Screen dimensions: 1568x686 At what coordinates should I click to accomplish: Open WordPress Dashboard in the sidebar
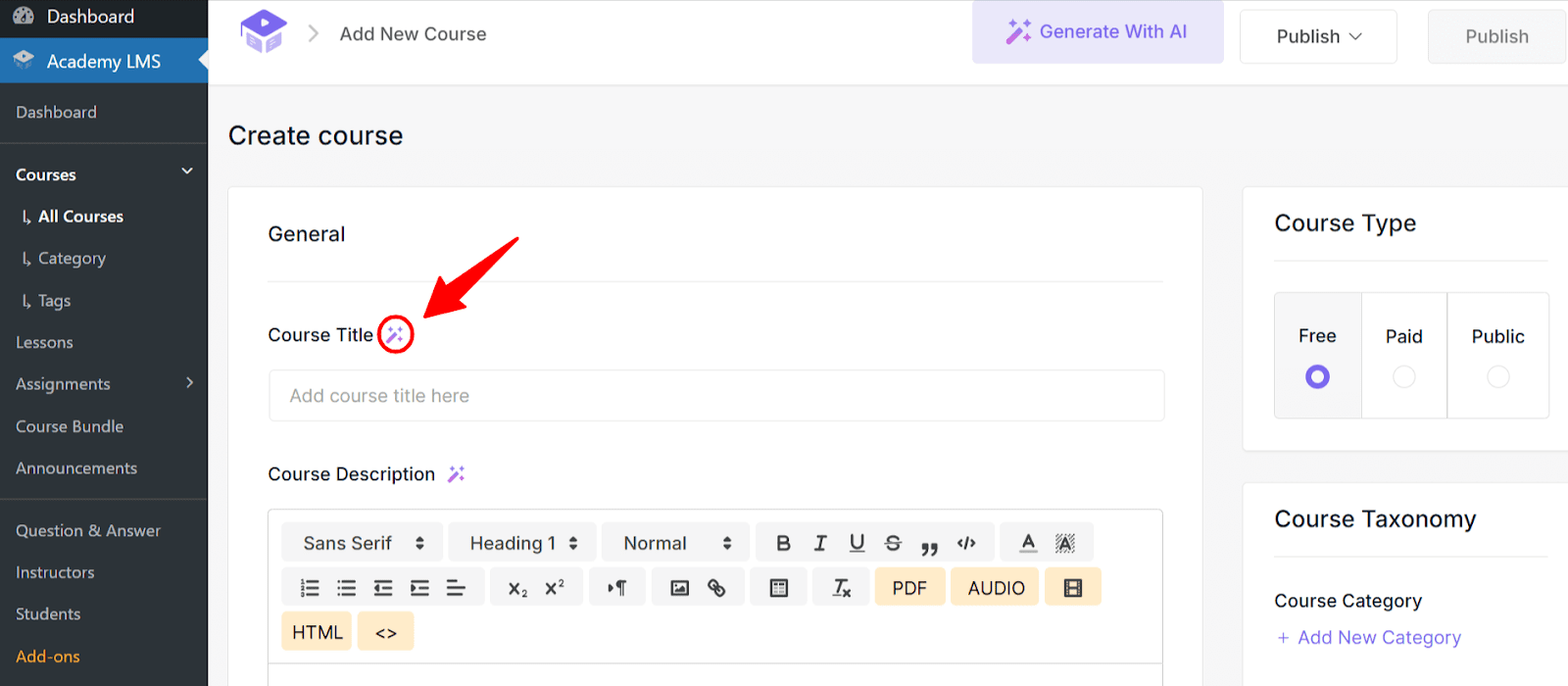tap(90, 17)
